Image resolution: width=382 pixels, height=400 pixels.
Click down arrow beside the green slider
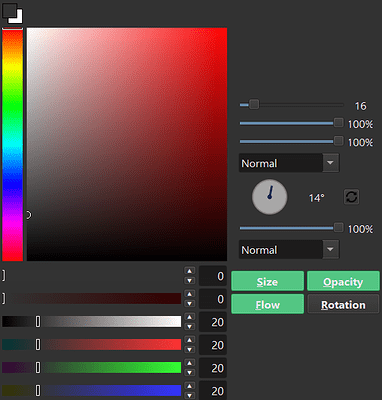[190, 373]
